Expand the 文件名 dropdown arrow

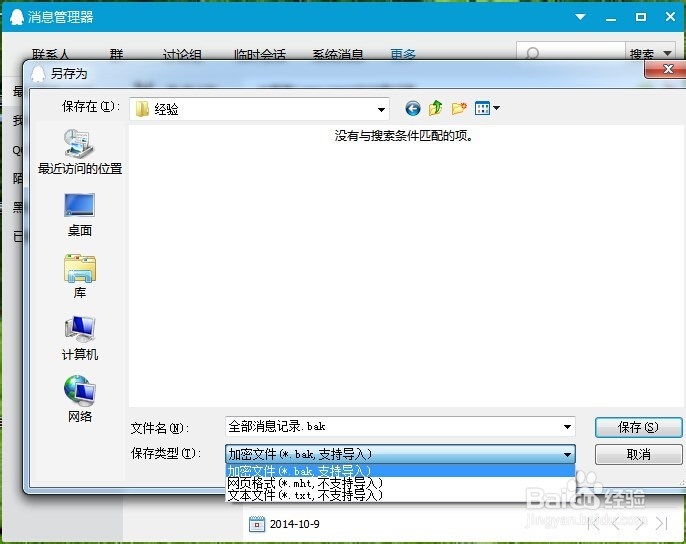[567, 427]
